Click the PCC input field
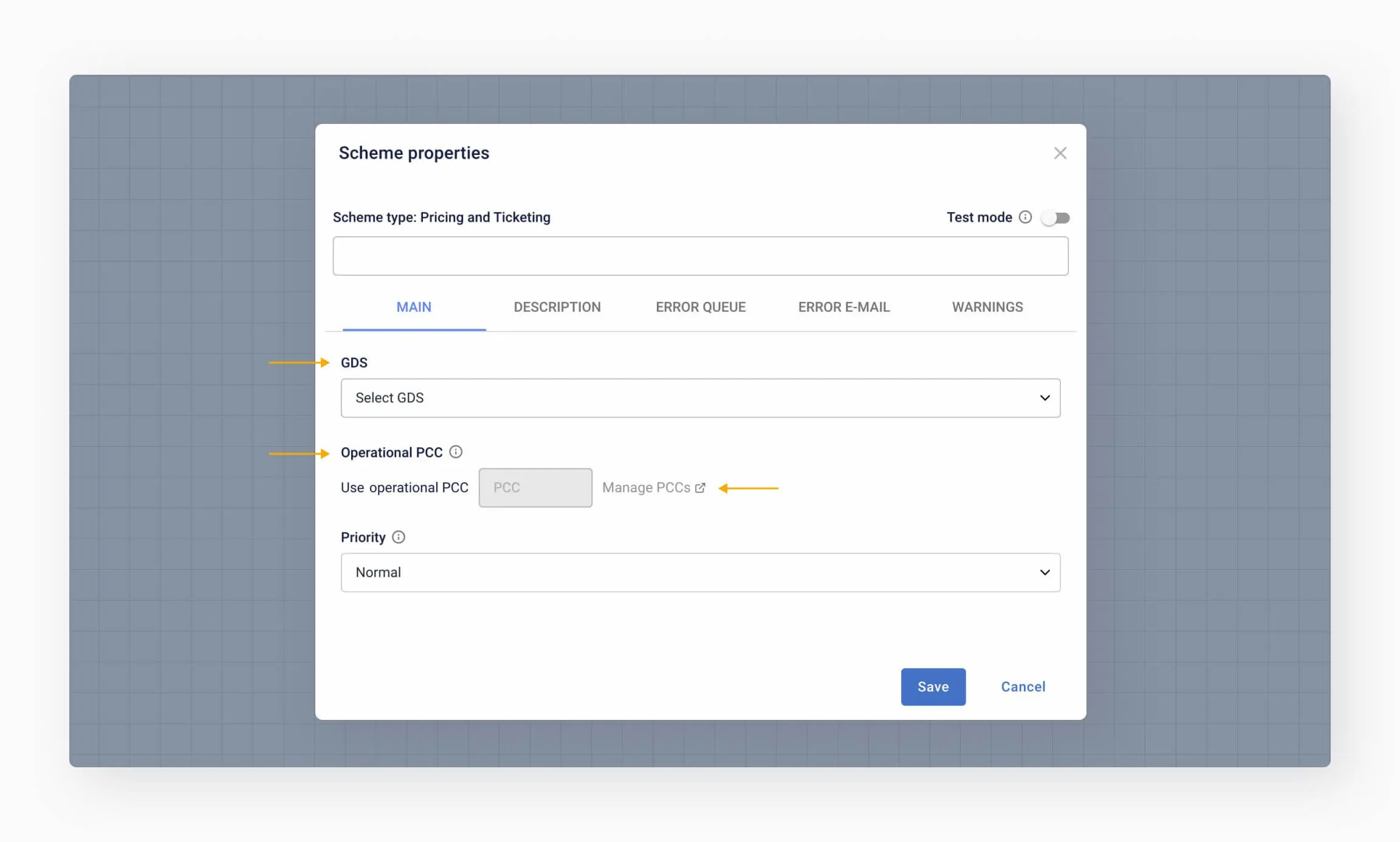This screenshot has height=842, width=1400. [x=535, y=488]
